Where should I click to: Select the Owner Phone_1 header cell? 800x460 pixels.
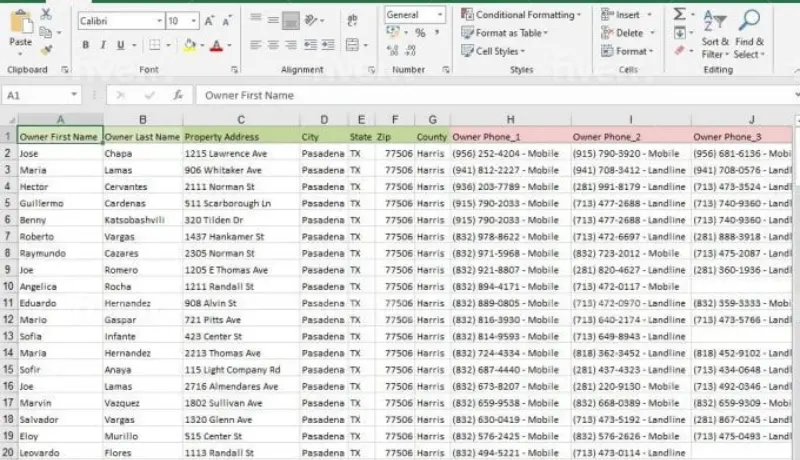(x=510, y=137)
